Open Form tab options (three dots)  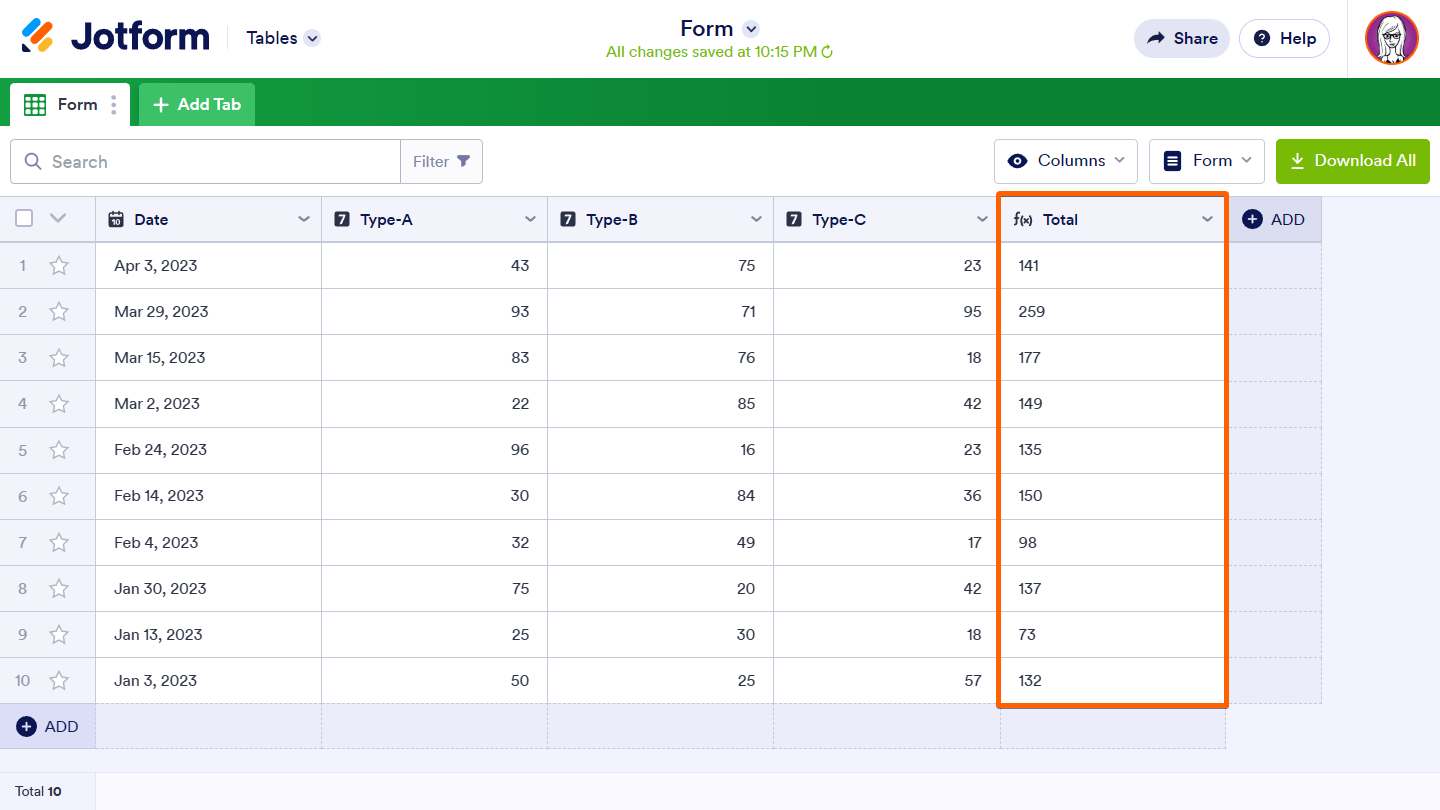(114, 105)
